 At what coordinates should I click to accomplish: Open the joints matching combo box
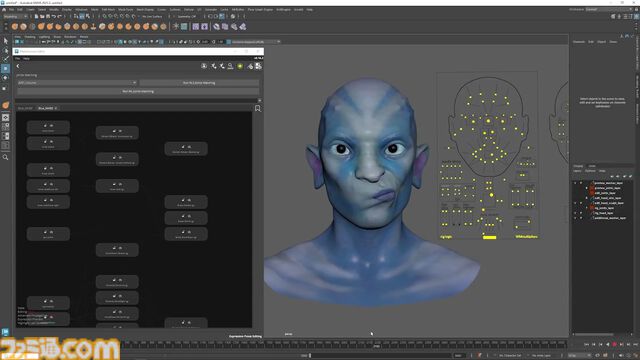coord(77,83)
